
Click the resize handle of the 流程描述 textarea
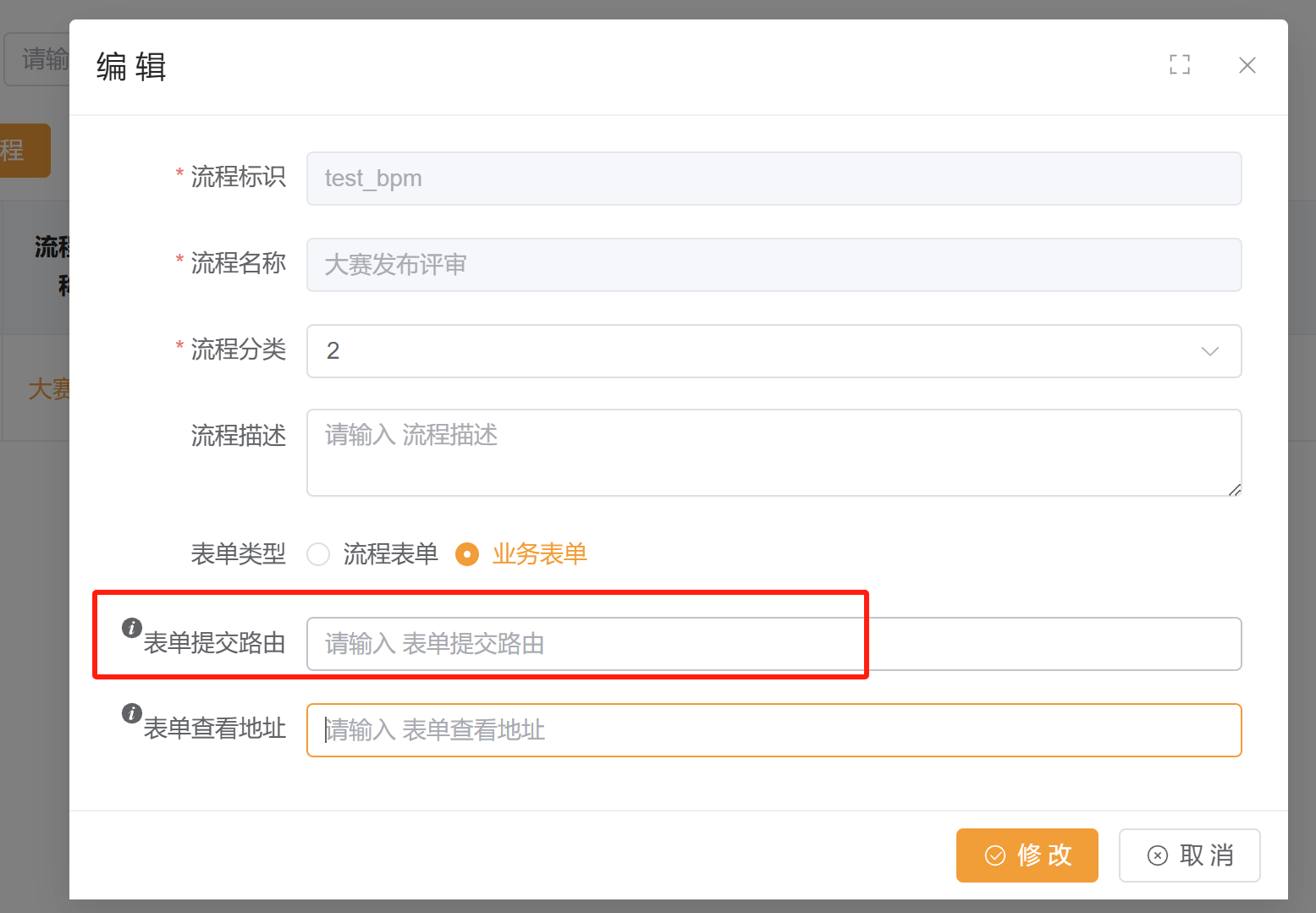tap(1234, 489)
